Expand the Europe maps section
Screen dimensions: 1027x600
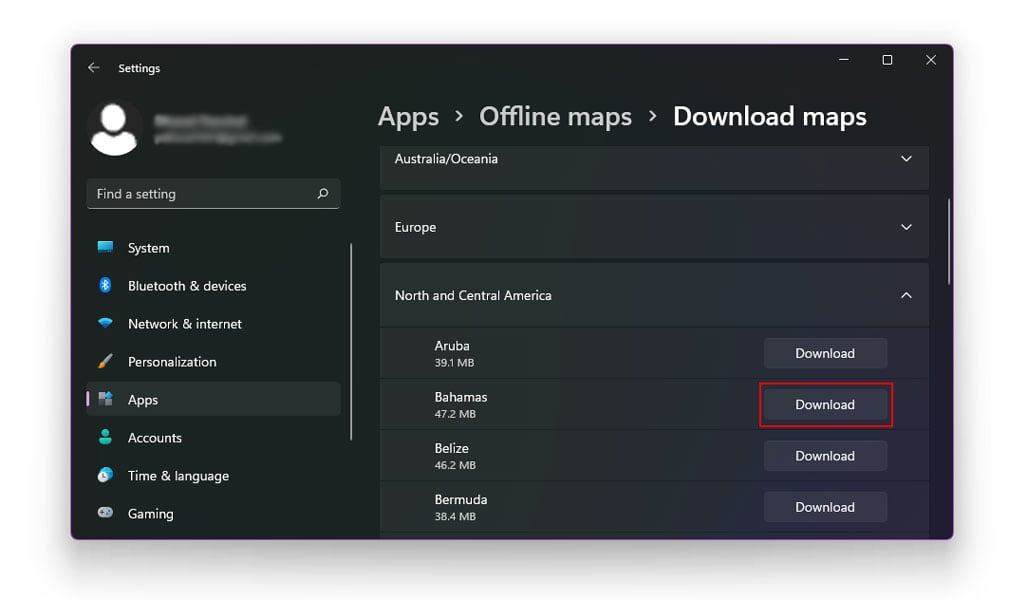tap(906, 227)
